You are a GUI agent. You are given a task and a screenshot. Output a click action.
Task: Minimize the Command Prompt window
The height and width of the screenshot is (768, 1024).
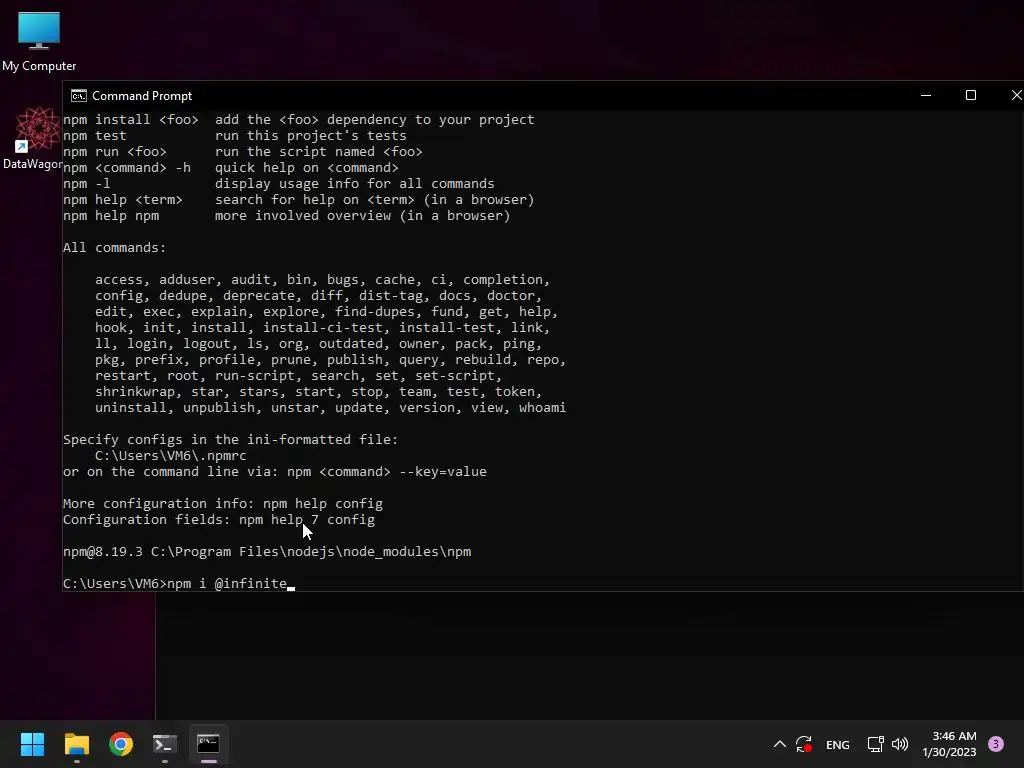(x=925, y=95)
